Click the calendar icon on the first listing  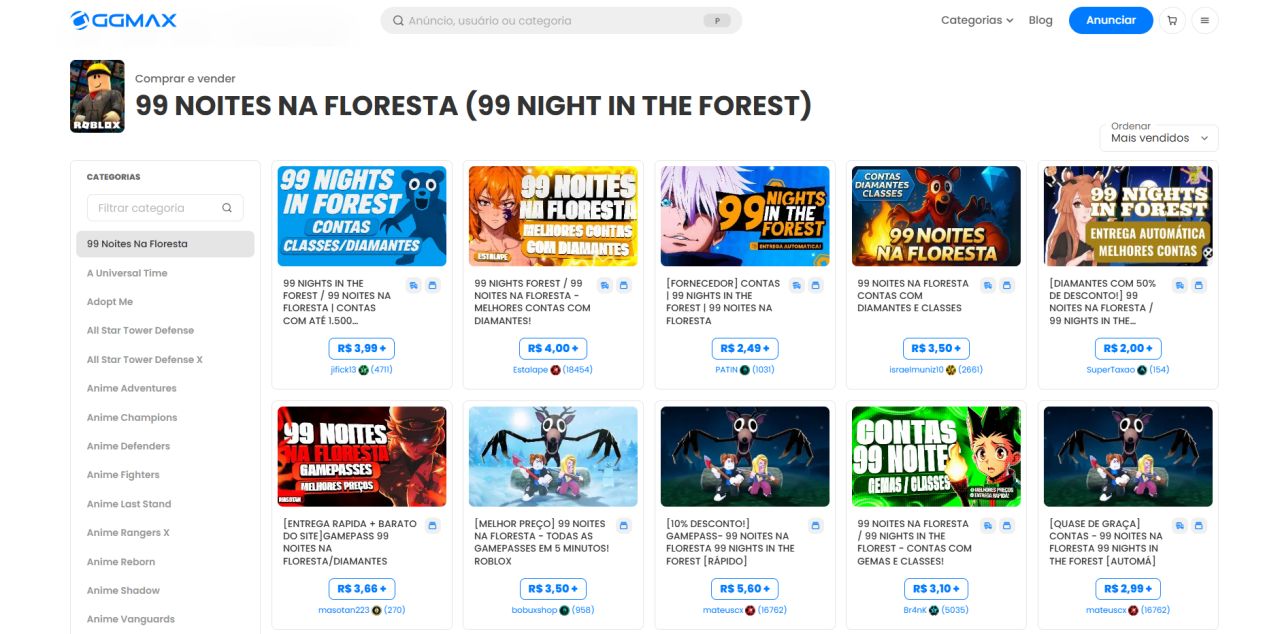[x=432, y=285]
